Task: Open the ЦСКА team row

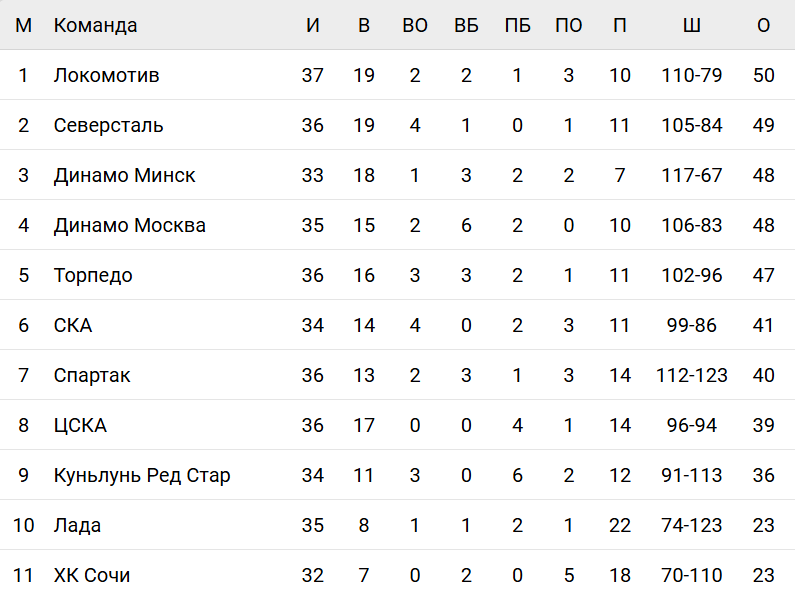Action: (80, 425)
